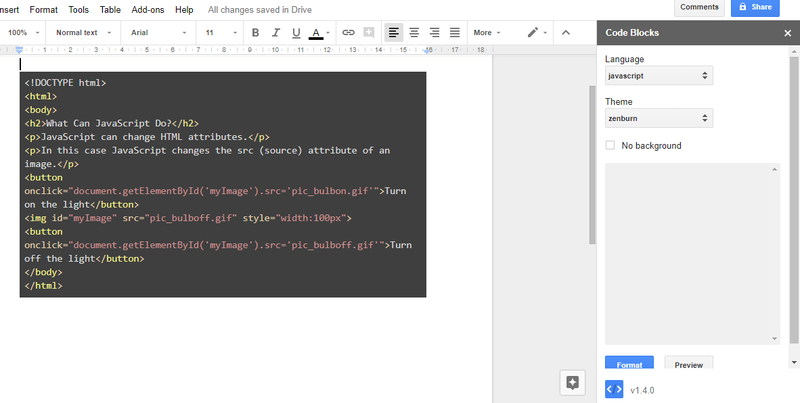800x403 pixels.
Task: Hide the menus with the chevron-up icon
Action: point(565,33)
